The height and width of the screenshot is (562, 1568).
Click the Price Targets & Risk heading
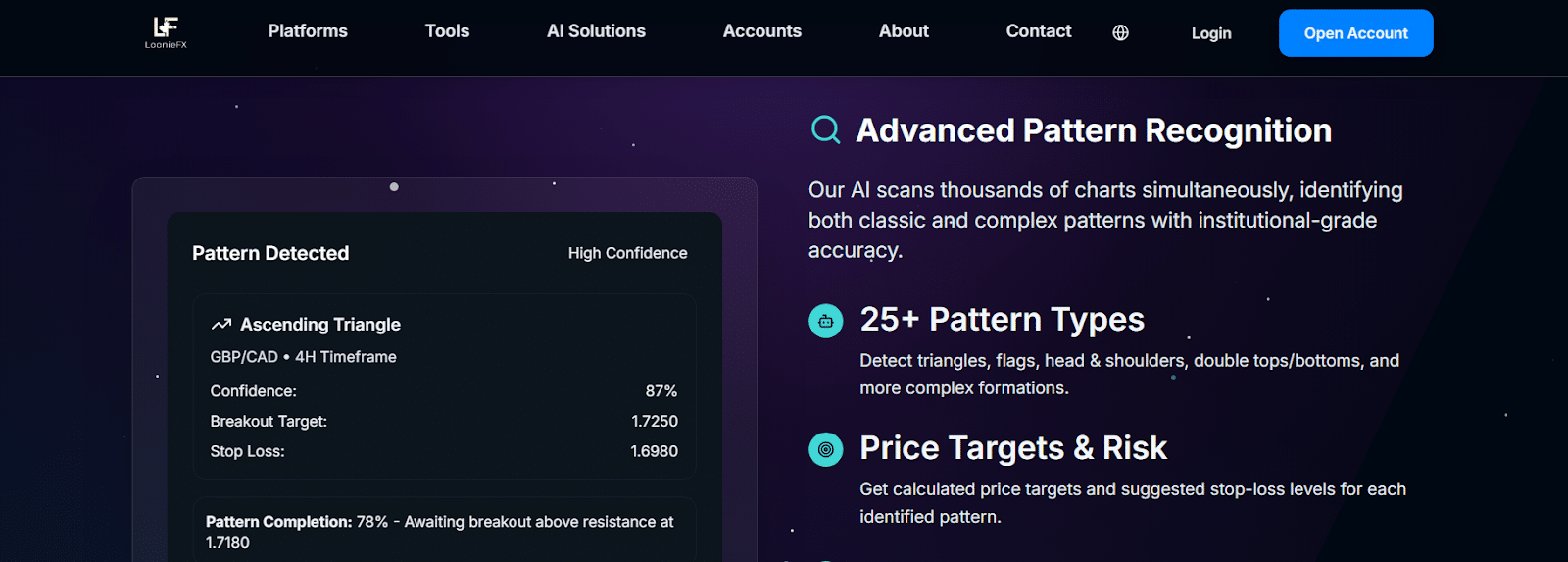coord(1012,448)
